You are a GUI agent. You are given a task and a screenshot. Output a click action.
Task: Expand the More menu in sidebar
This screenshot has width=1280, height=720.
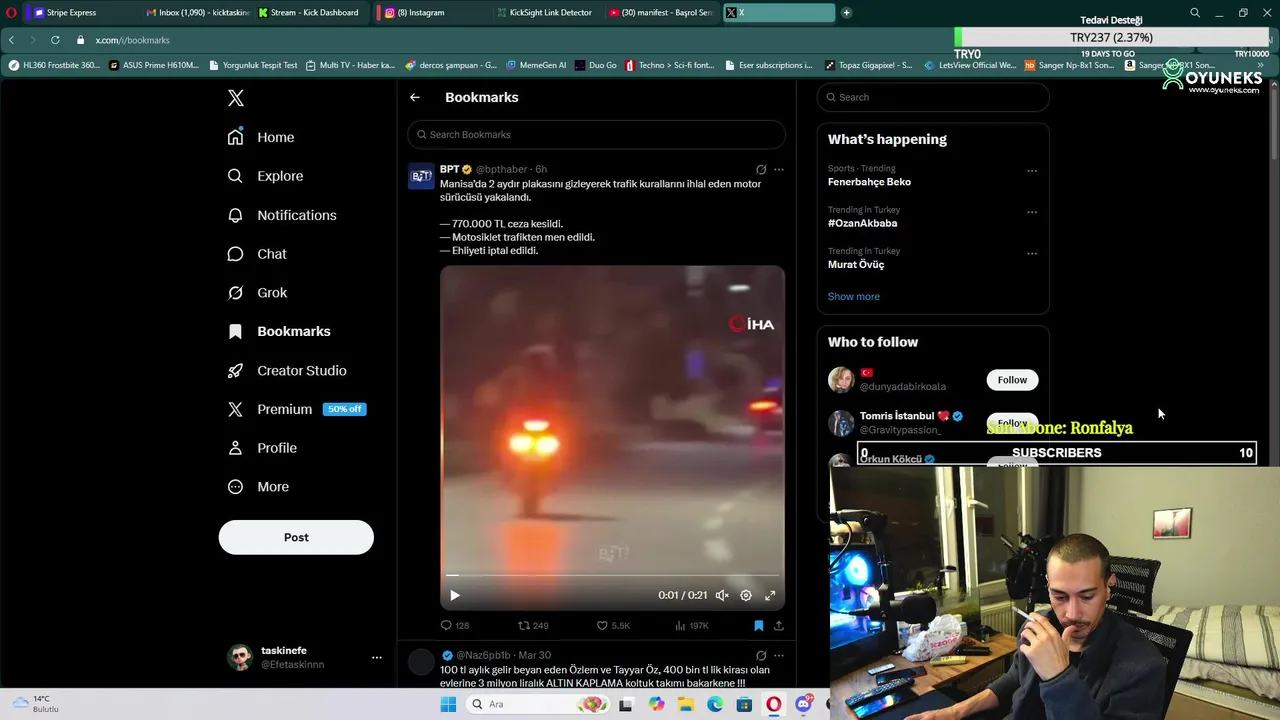click(258, 487)
